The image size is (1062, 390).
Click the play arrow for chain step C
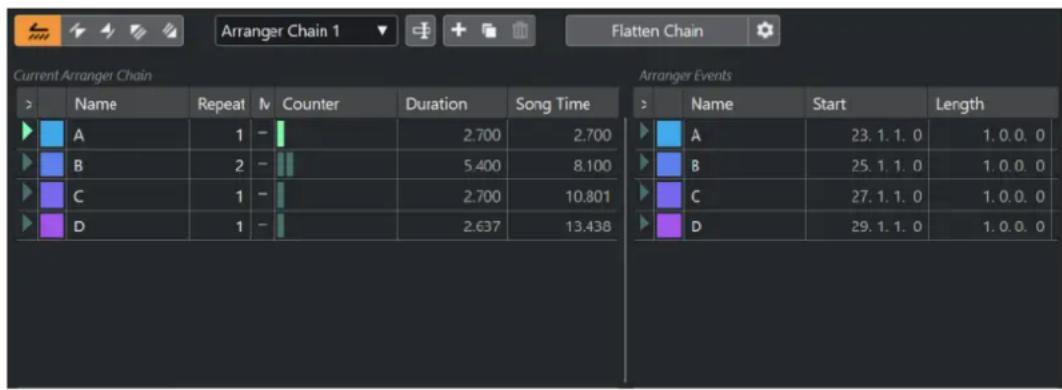27,194
